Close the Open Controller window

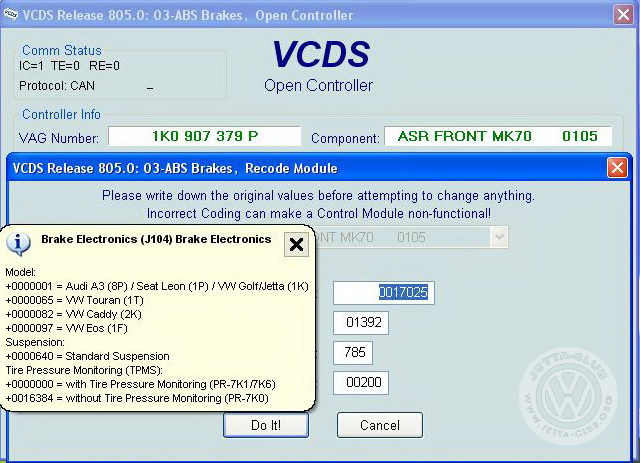point(623,15)
